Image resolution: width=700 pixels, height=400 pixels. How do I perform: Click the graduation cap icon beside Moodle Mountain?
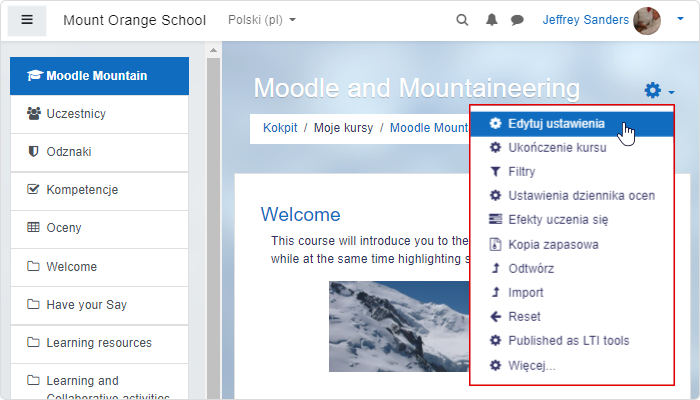coord(35,75)
